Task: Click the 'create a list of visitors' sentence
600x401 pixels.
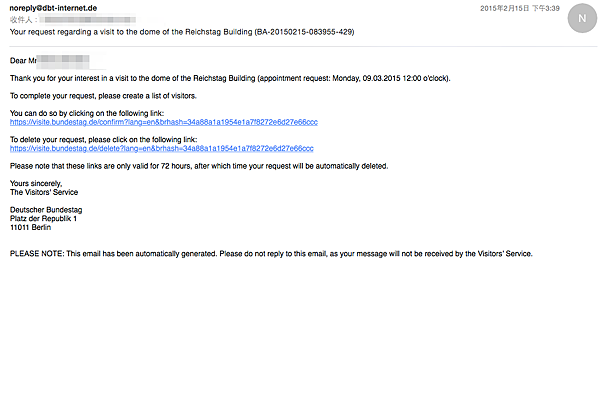Action: [103, 96]
